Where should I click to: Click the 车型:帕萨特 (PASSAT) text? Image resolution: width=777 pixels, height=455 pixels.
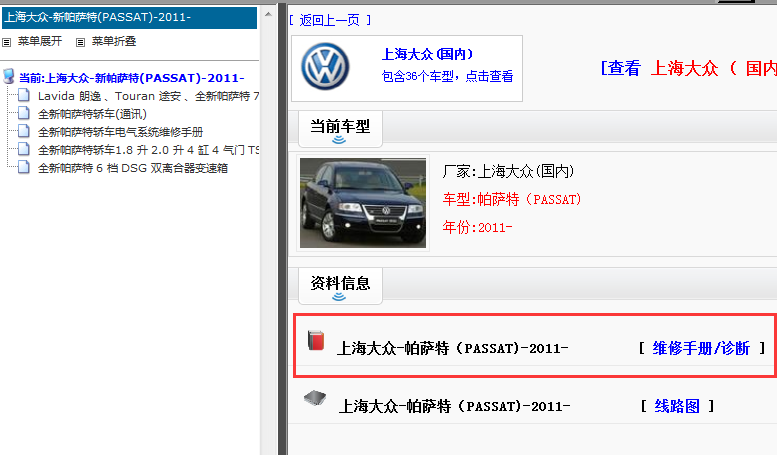[512, 199]
